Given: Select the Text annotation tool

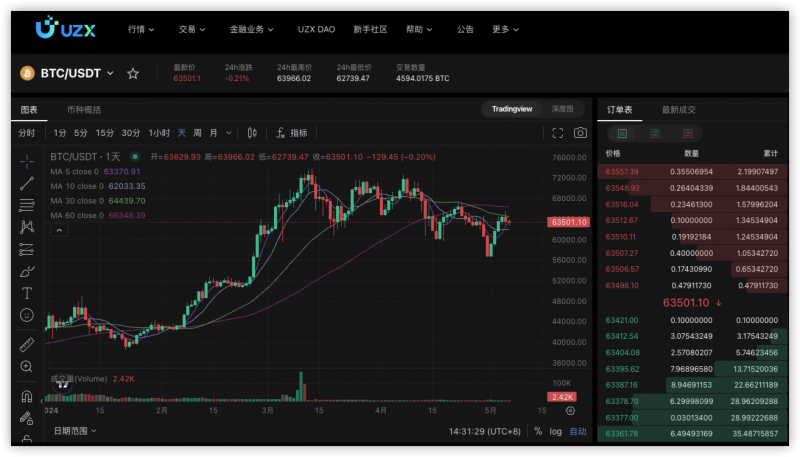Looking at the screenshot, I should [27, 293].
